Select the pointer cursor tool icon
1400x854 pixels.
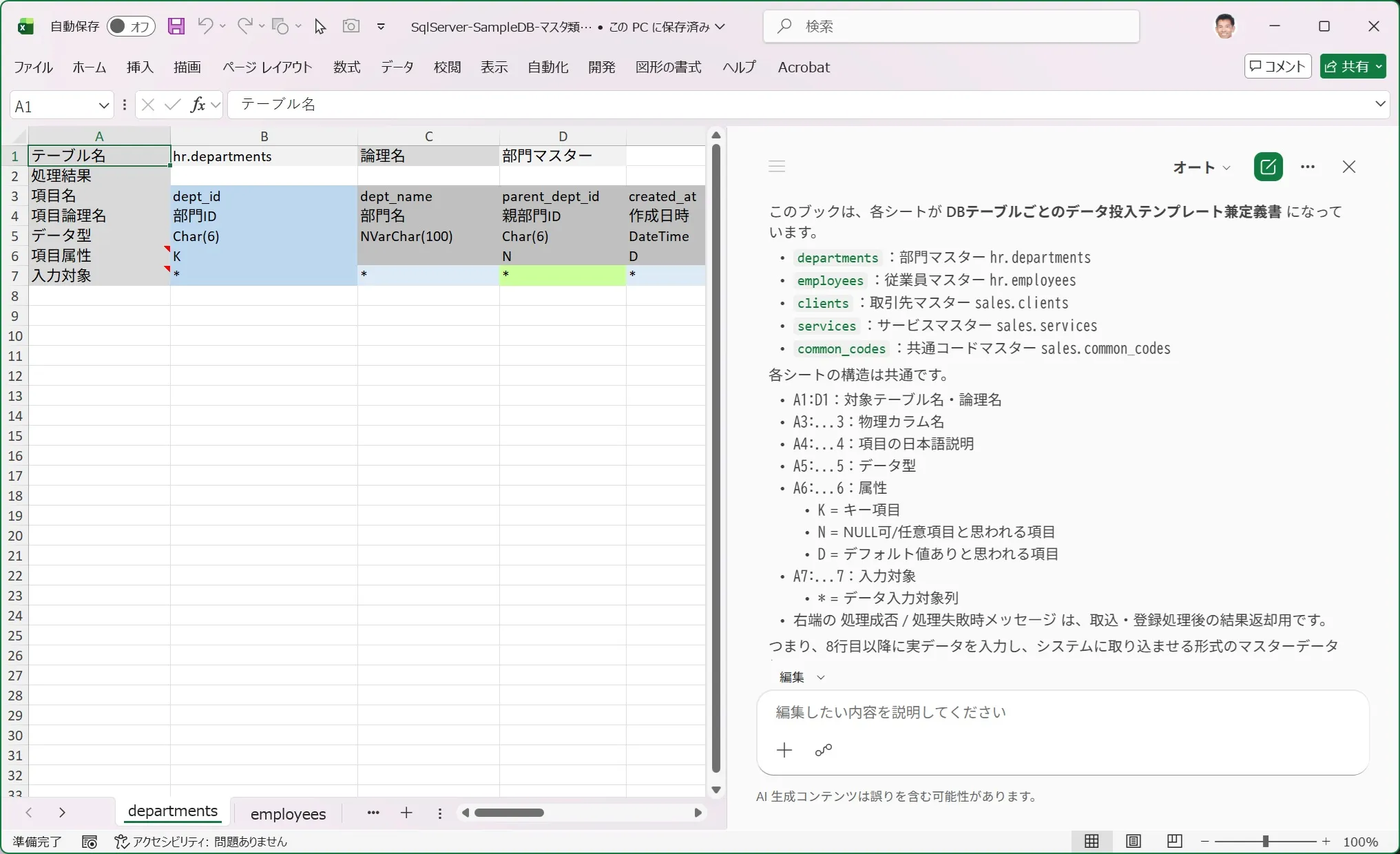pyautogui.click(x=320, y=26)
